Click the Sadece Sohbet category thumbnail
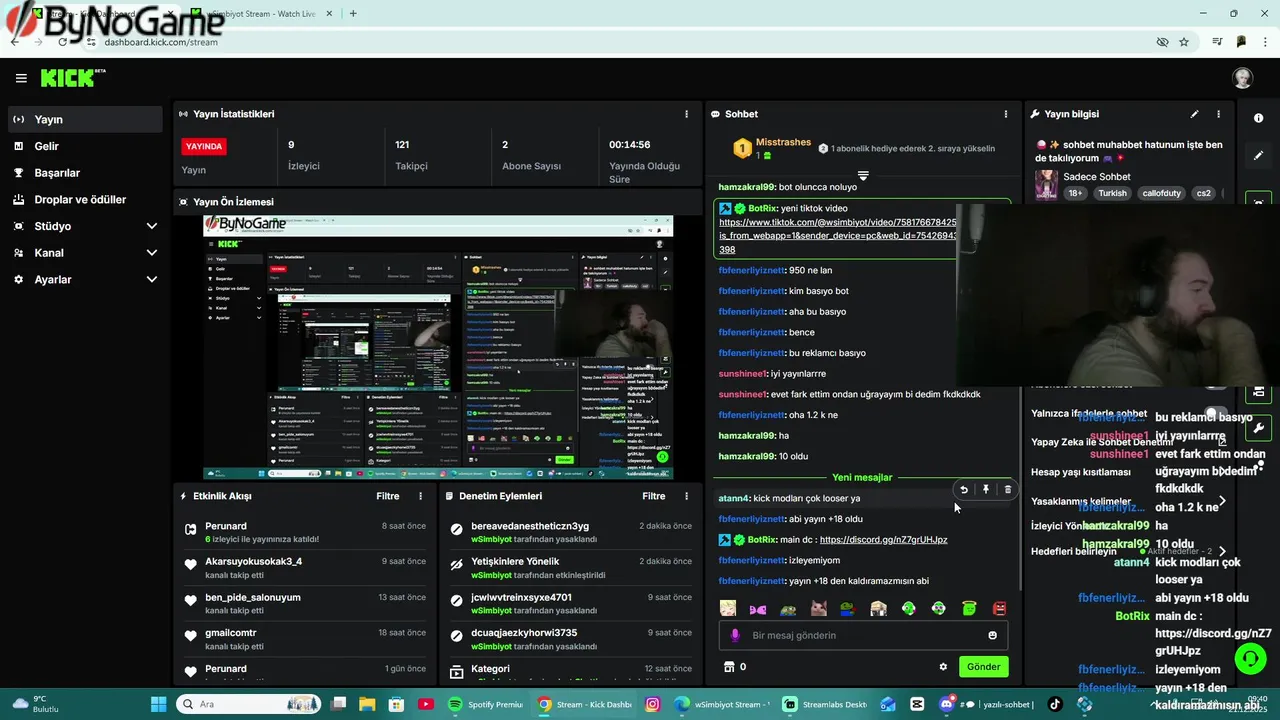1280x720 pixels. click(1046, 184)
